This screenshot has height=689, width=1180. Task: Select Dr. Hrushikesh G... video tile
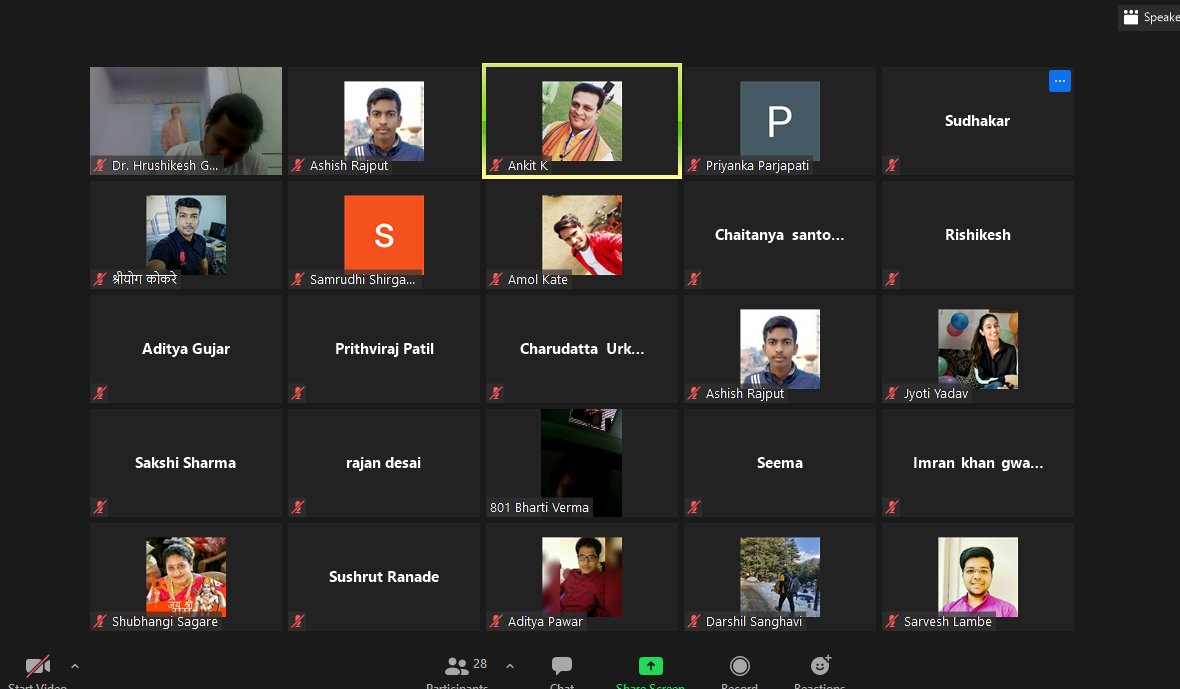pyautogui.click(x=186, y=121)
